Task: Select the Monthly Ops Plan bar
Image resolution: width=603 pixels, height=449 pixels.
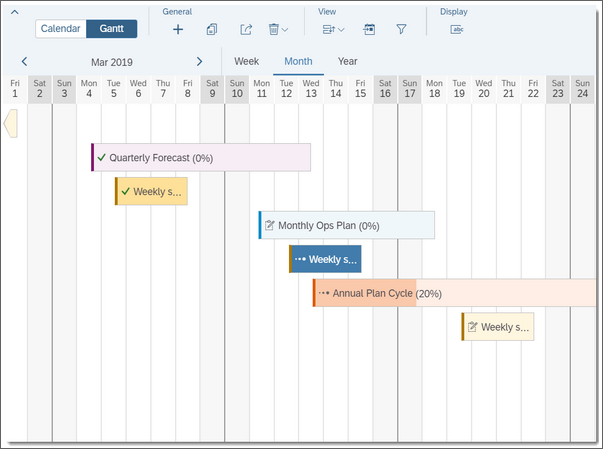Action: [346, 226]
